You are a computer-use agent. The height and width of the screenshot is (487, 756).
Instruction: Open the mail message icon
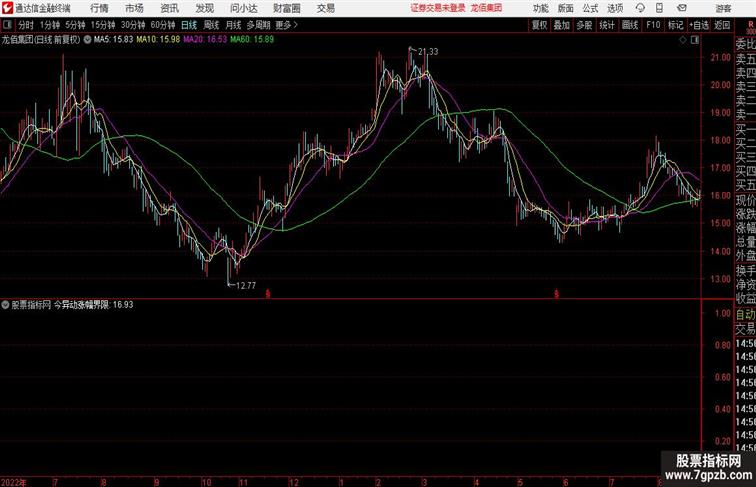coord(682,8)
